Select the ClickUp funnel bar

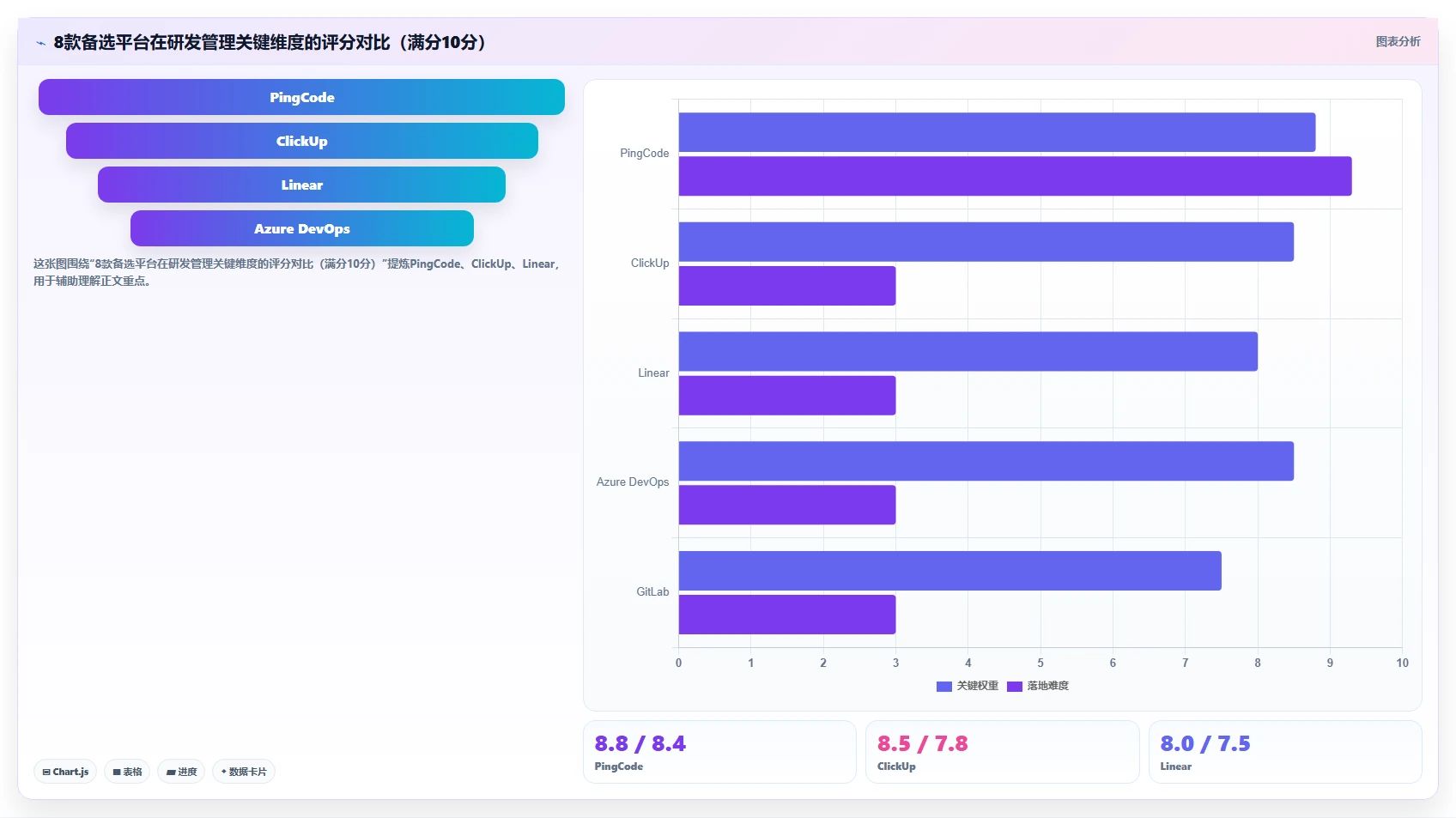click(x=302, y=141)
